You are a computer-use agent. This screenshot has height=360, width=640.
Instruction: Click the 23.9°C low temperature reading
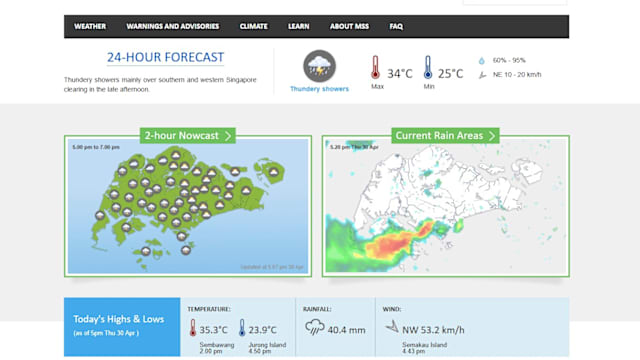[x=262, y=330]
